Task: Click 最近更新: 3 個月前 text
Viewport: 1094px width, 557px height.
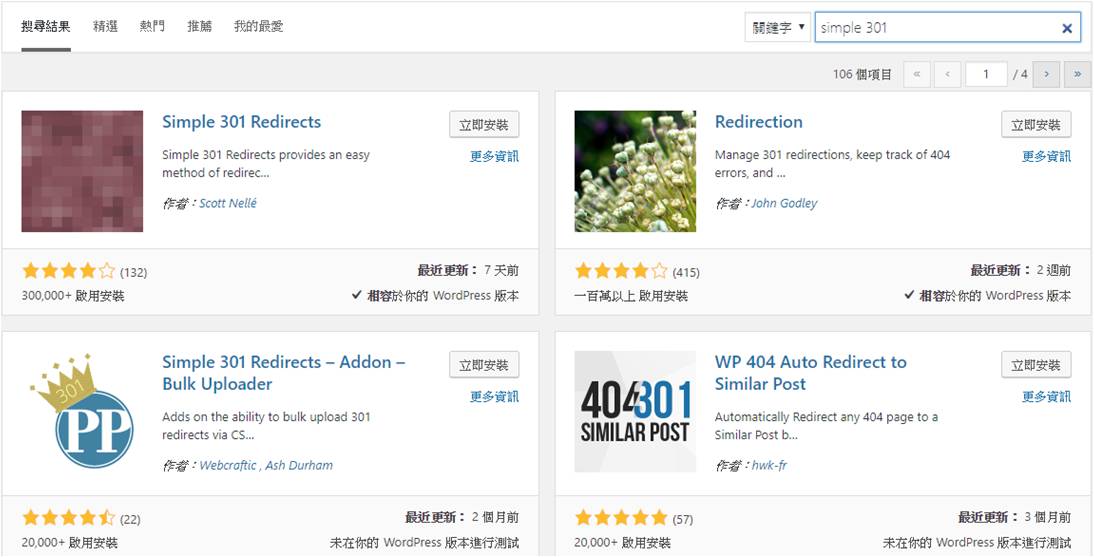Action: [1014, 517]
